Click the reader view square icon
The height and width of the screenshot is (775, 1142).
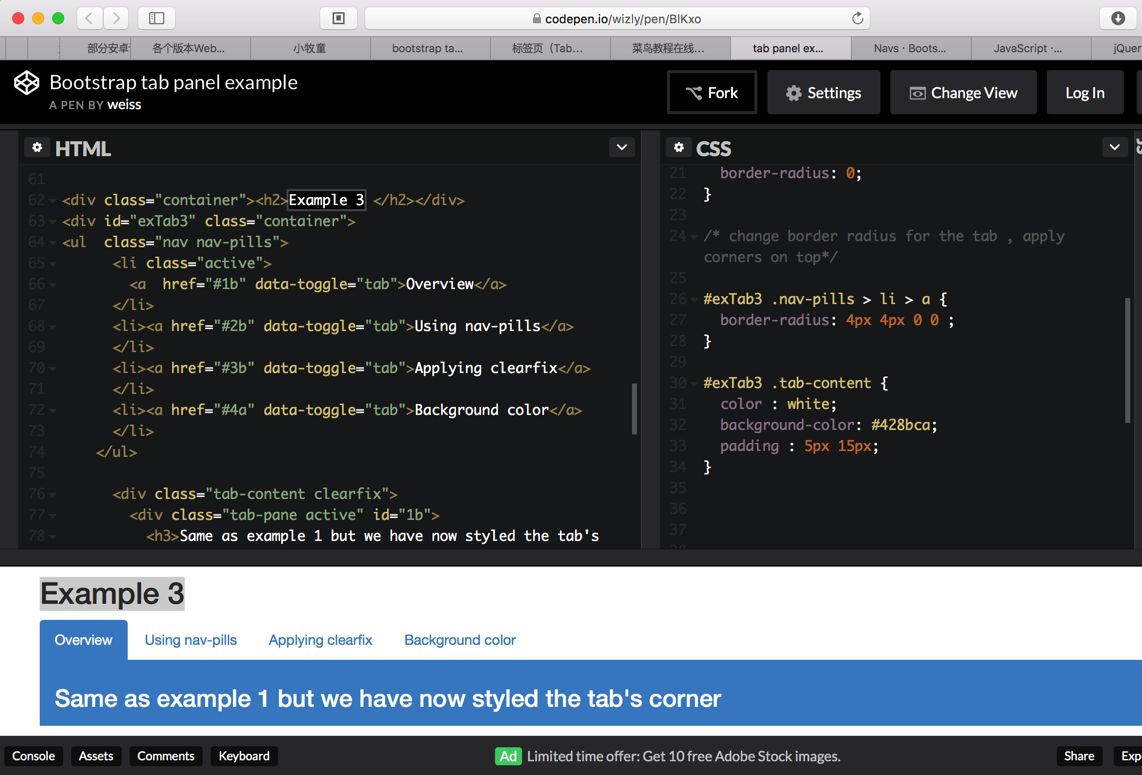[x=339, y=18]
